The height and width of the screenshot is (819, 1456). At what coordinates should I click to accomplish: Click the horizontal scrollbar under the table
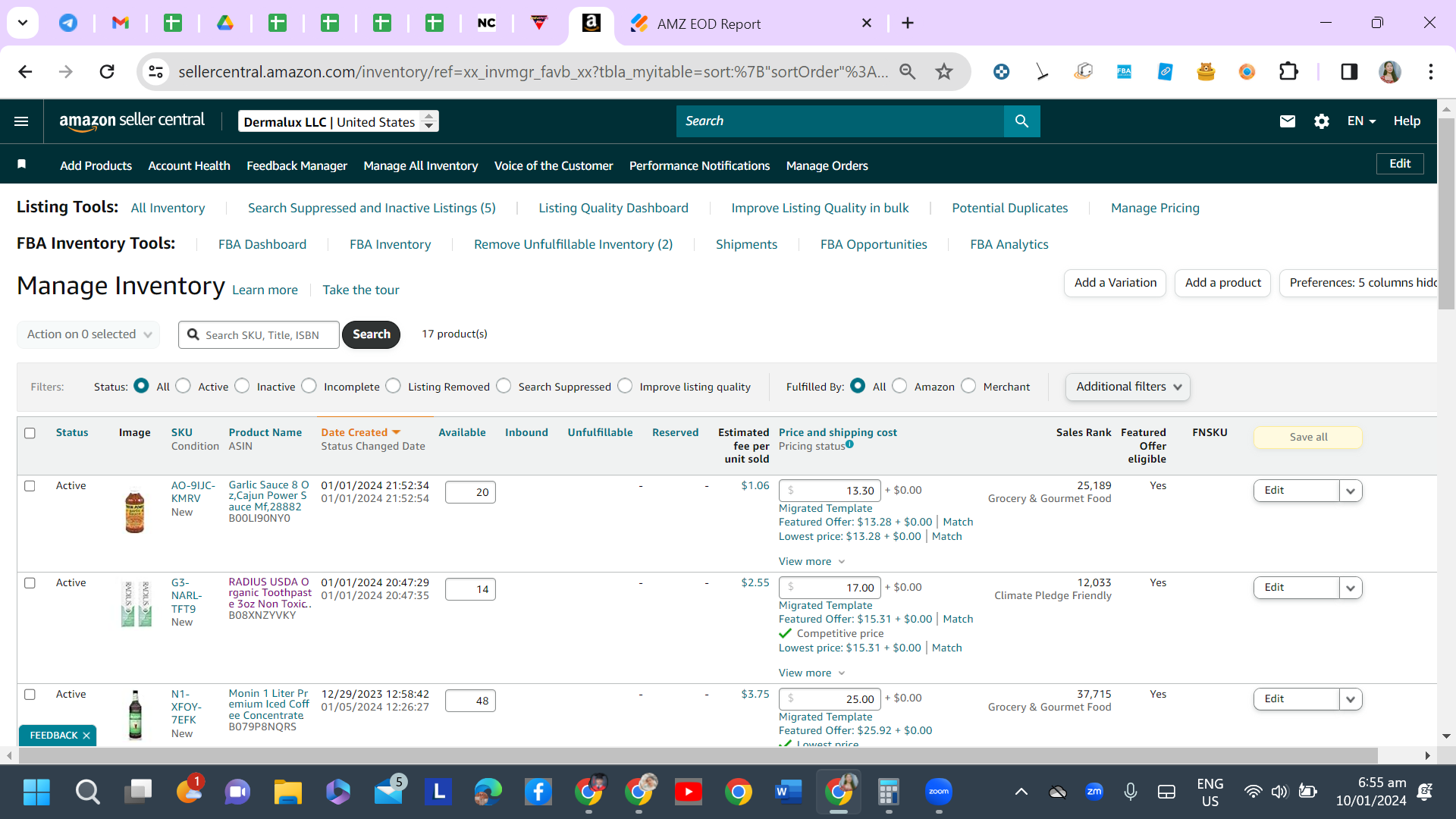(698, 755)
